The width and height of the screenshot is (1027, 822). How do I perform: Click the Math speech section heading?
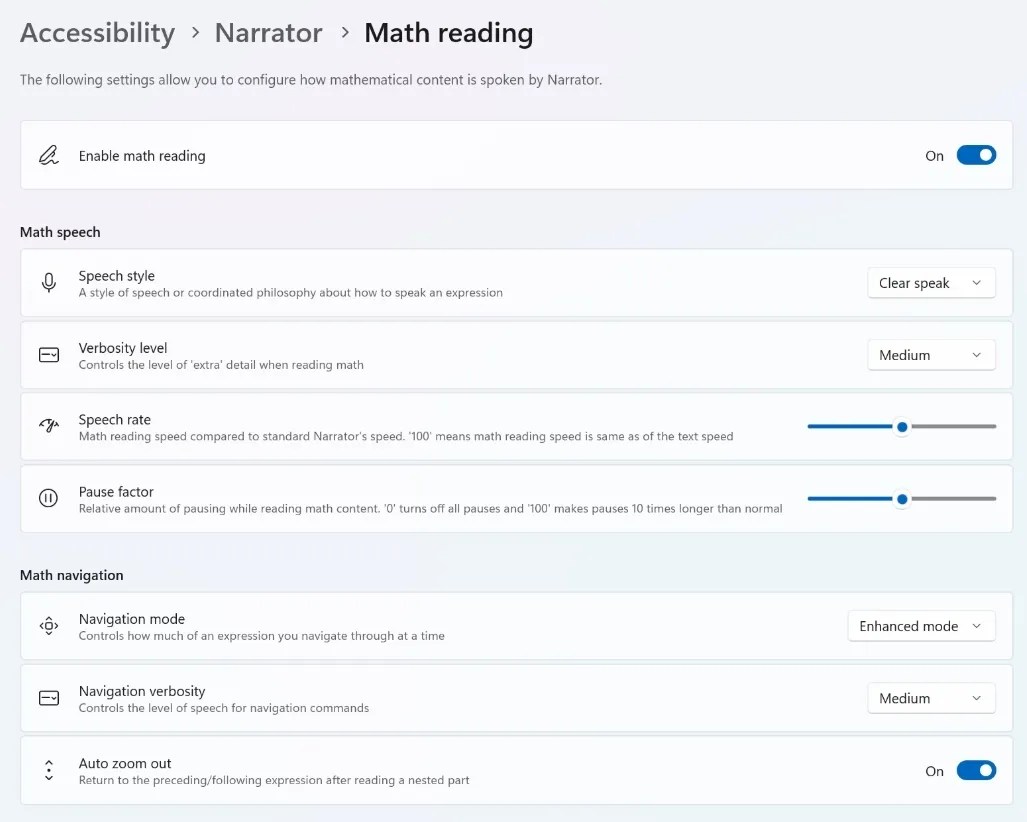point(60,232)
